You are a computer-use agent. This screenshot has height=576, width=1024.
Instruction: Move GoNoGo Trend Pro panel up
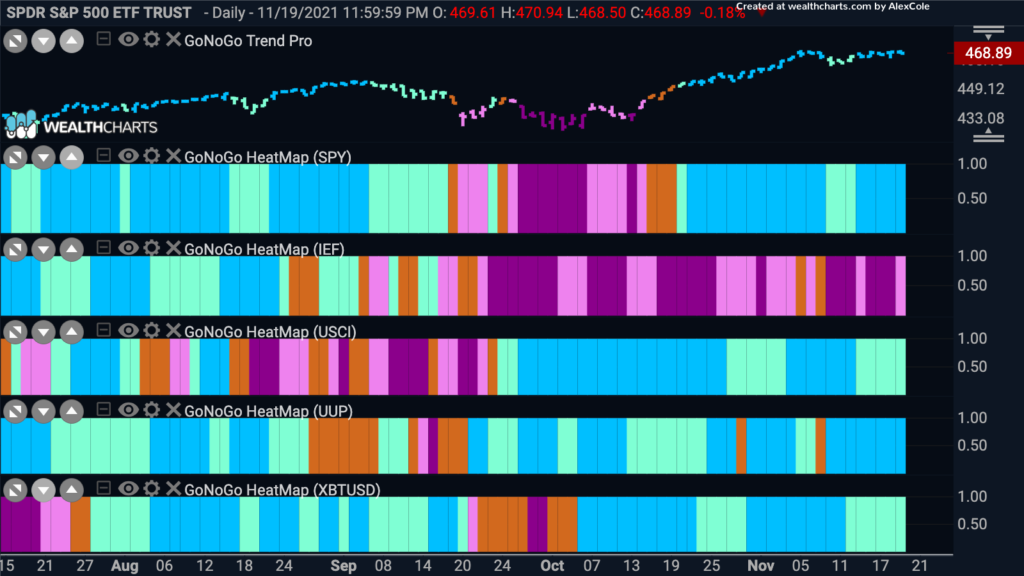coord(71,41)
